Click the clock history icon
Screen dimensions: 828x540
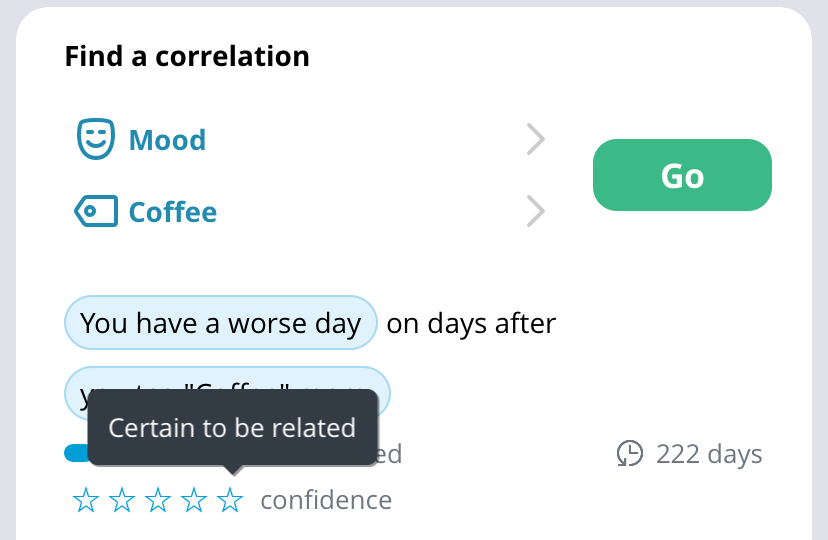pos(629,453)
